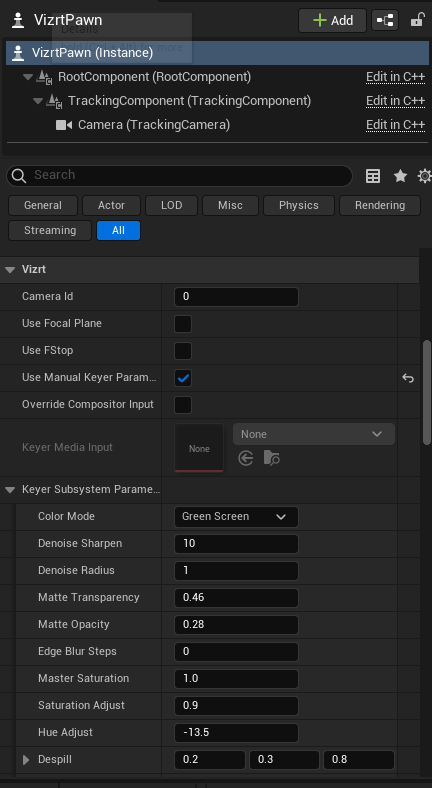432x788 pixels.
Task: Open Edit in C++ for TrackingComponent
Action: pos(395,101)
